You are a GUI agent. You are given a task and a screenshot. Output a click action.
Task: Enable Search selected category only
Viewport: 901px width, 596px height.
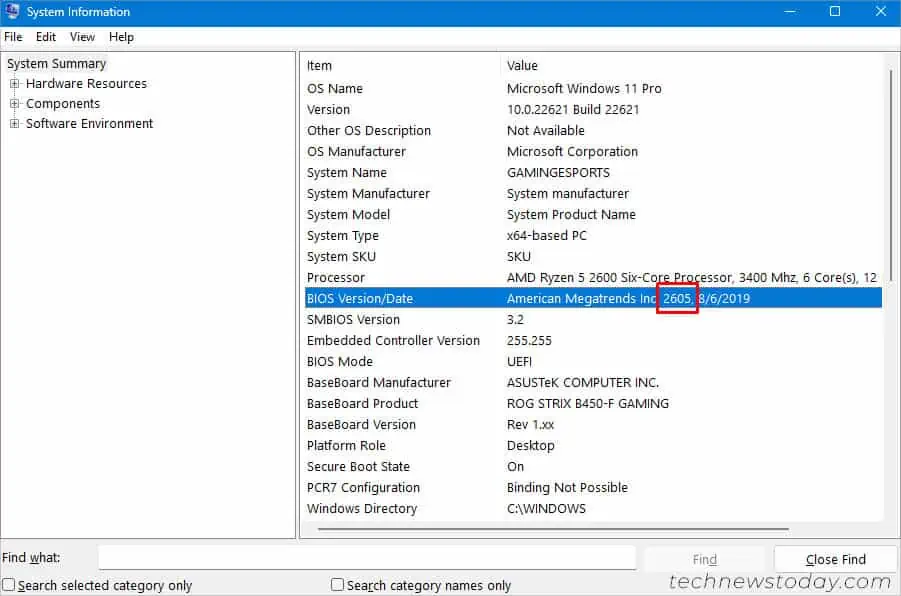tap(8, 584)
